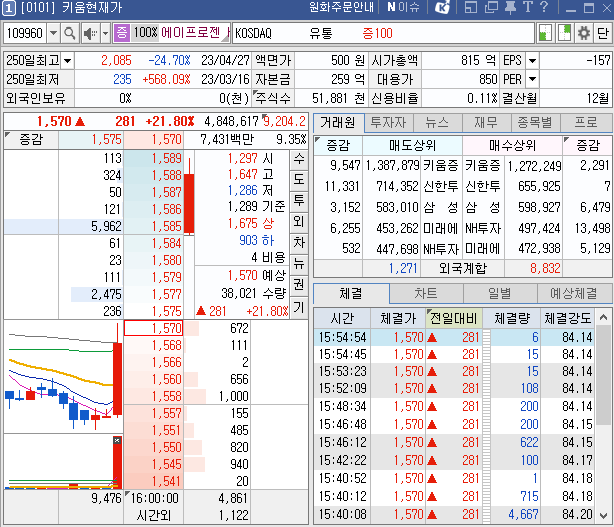Click the 외국계합 row label
The image size is (614, 527).
[462, 269]
